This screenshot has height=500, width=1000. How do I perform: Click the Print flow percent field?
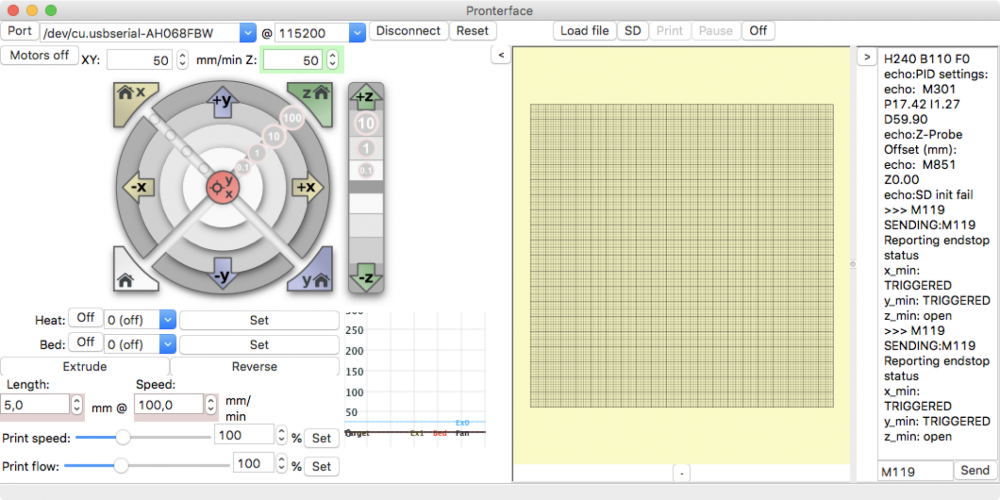(254, 464)
